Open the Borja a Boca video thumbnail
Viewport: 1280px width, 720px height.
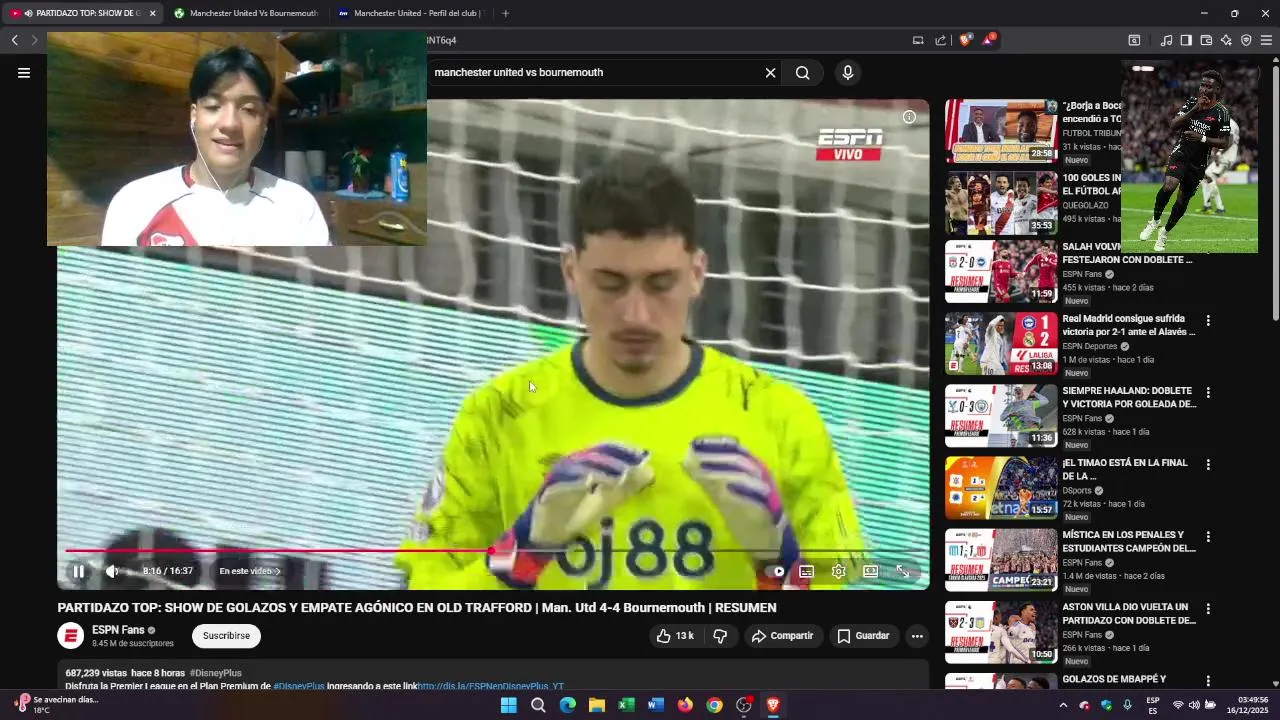1001,131
